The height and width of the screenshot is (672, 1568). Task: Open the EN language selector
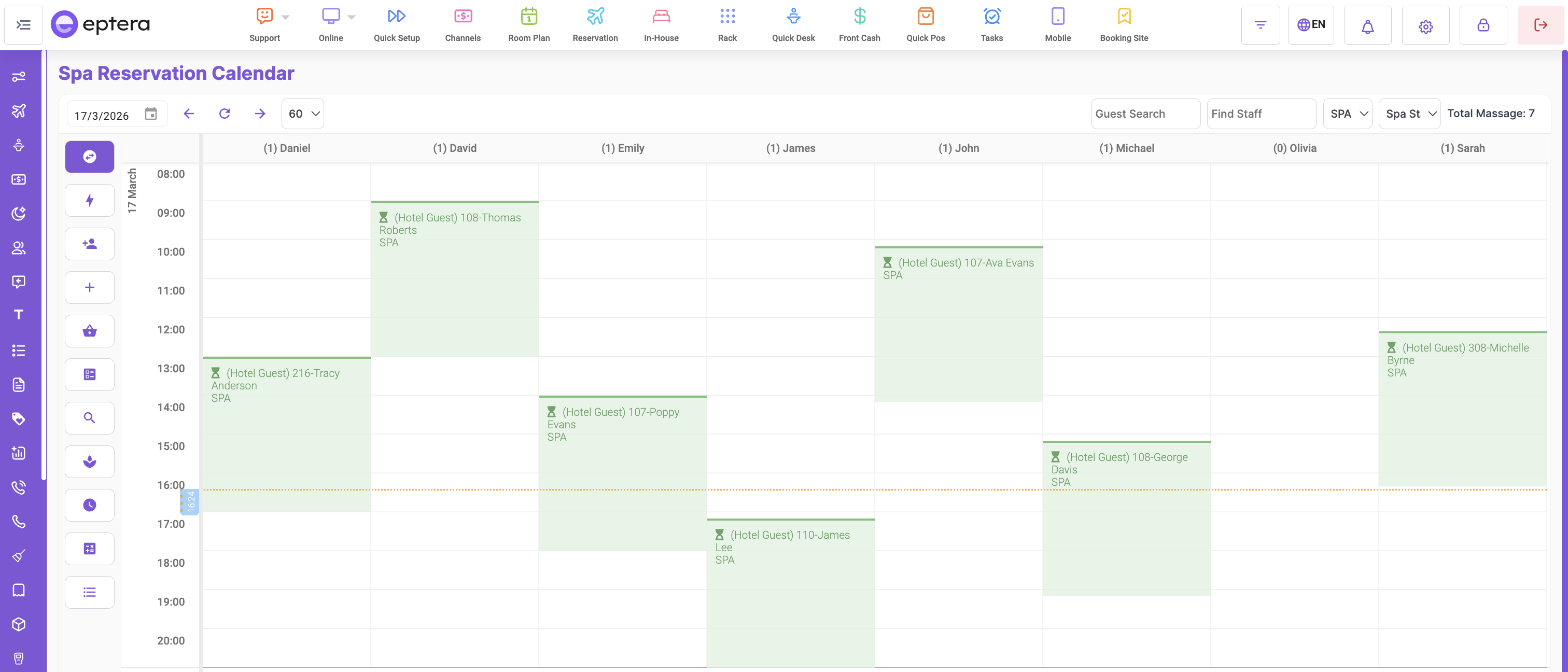point(1310,25)
